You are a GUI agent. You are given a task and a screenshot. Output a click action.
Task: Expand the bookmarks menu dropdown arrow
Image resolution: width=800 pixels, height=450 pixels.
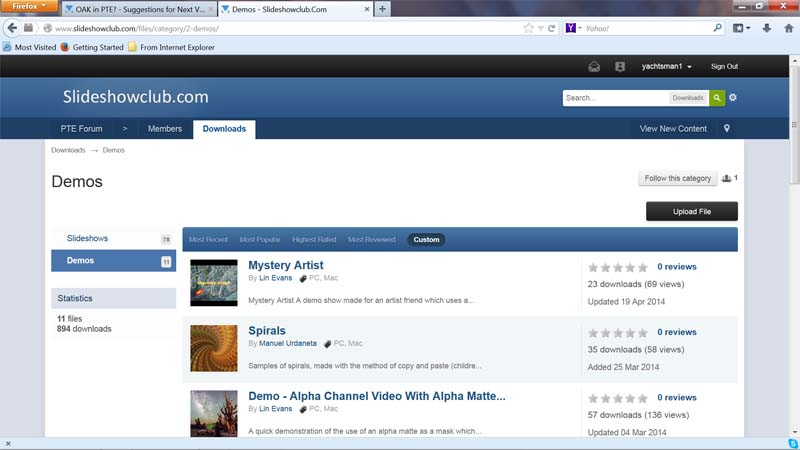pyautogui.click(x=748, y=29)
